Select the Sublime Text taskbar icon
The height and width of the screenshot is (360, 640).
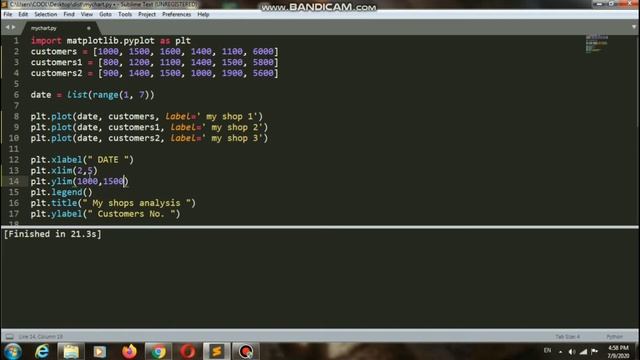point(216,351)
